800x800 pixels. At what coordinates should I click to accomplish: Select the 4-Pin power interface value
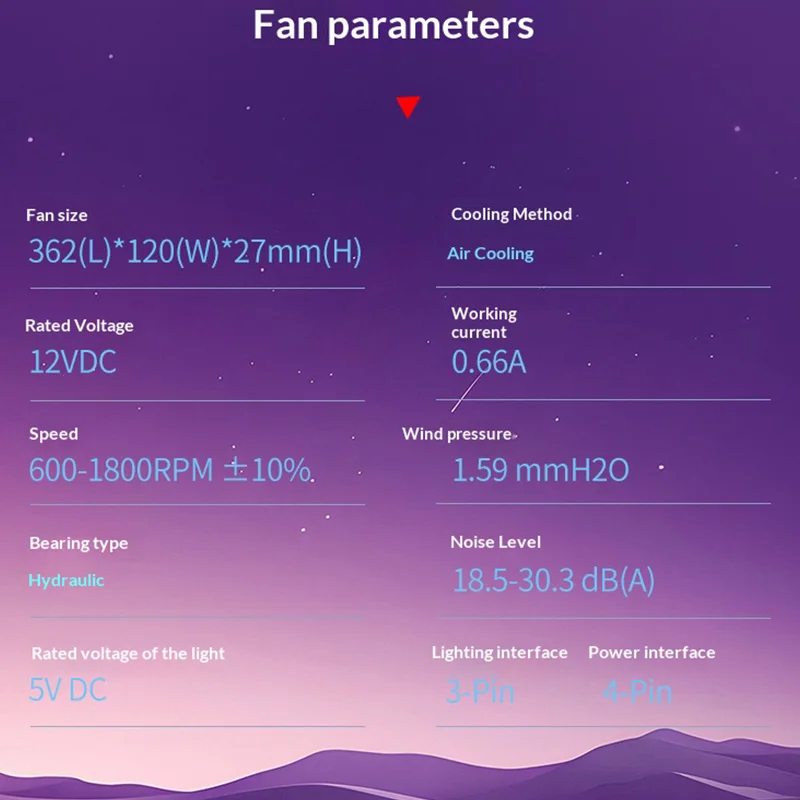[x=637, y=691]
